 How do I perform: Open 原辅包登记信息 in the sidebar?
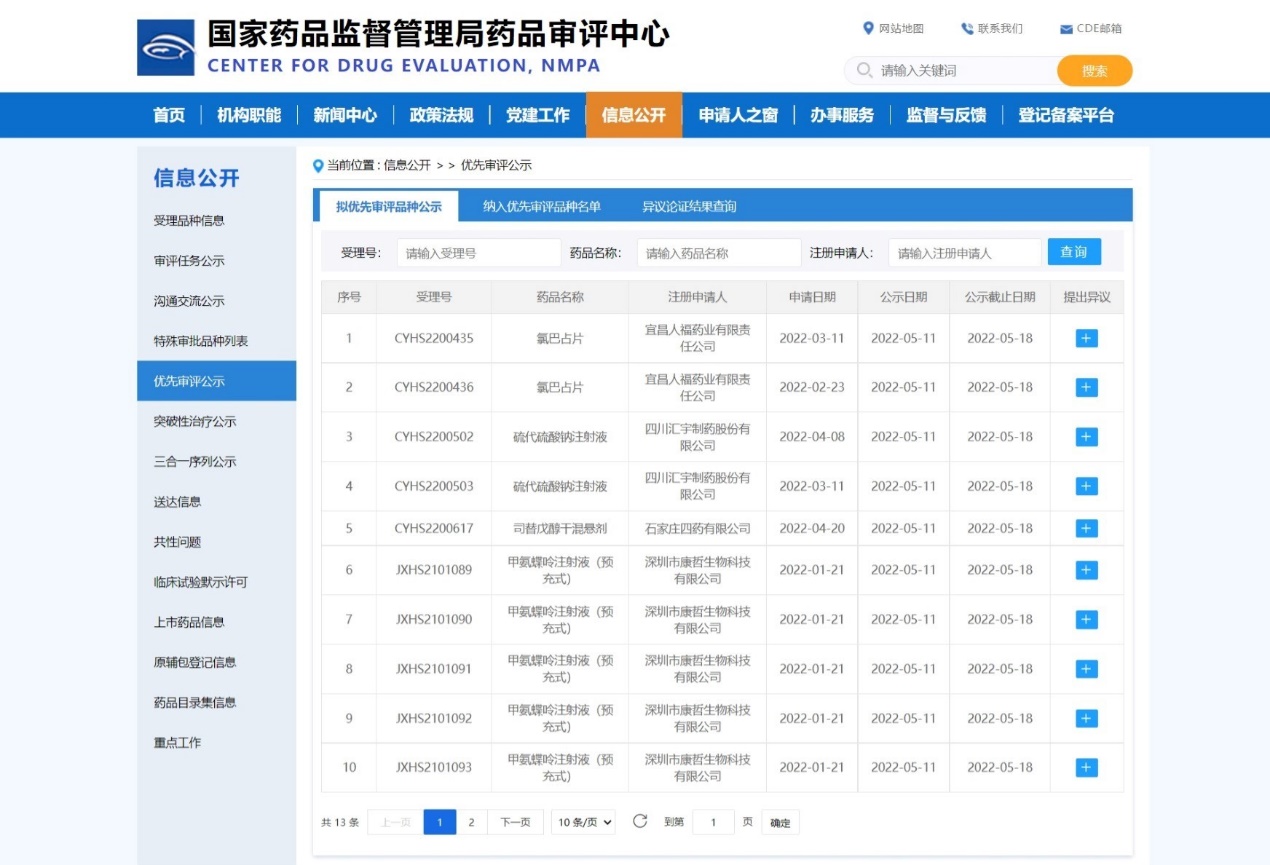(x=216, y=661)
